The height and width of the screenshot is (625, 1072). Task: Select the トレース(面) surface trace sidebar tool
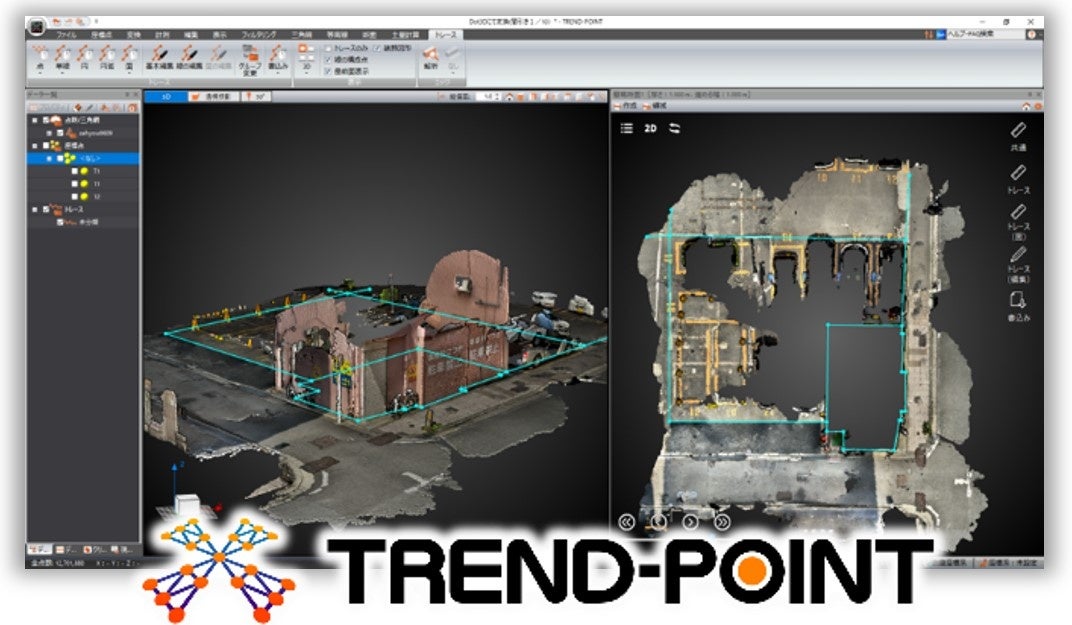(1018, 222)
